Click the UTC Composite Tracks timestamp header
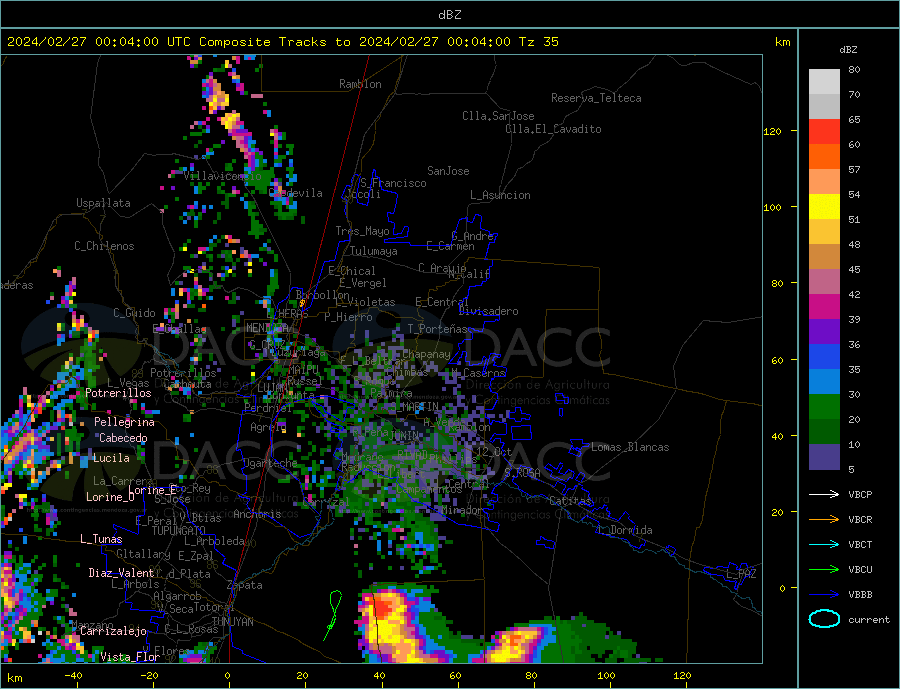Image resolution: width=900 pixels, height=689 pixels. point(282,41)
